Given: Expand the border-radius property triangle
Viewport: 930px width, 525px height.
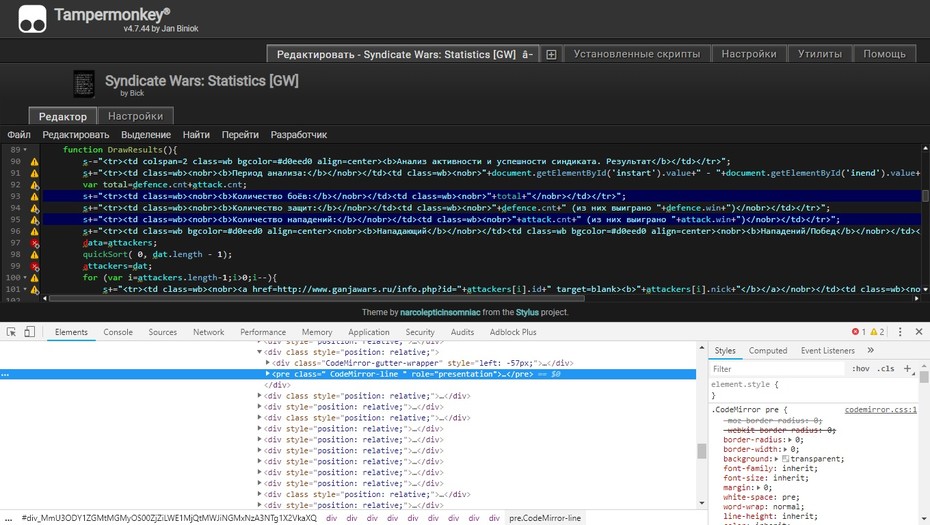Looking at the screenshot, I should click(x=789, y=440).
